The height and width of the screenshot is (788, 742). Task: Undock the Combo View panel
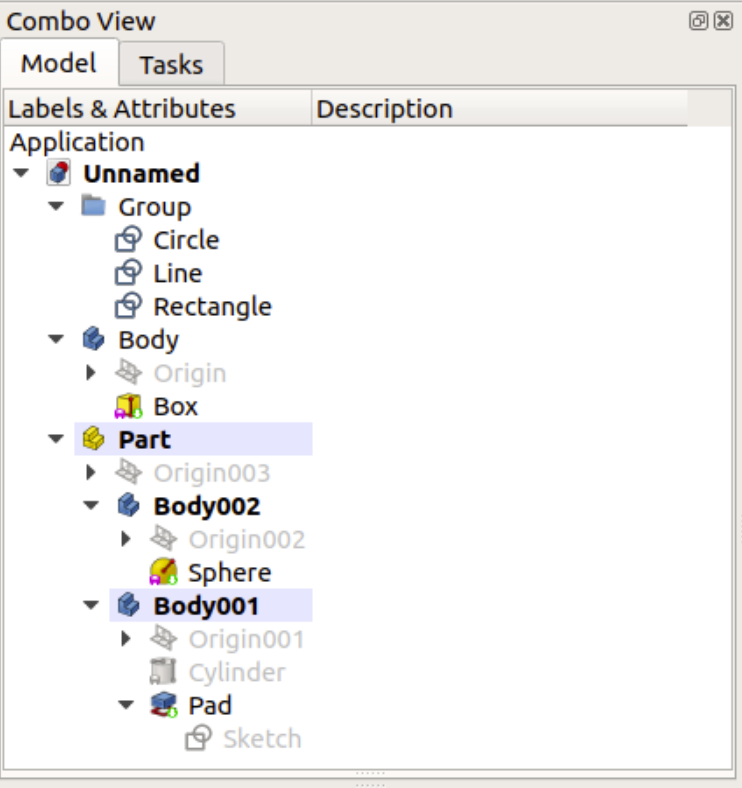coord(698,21)
